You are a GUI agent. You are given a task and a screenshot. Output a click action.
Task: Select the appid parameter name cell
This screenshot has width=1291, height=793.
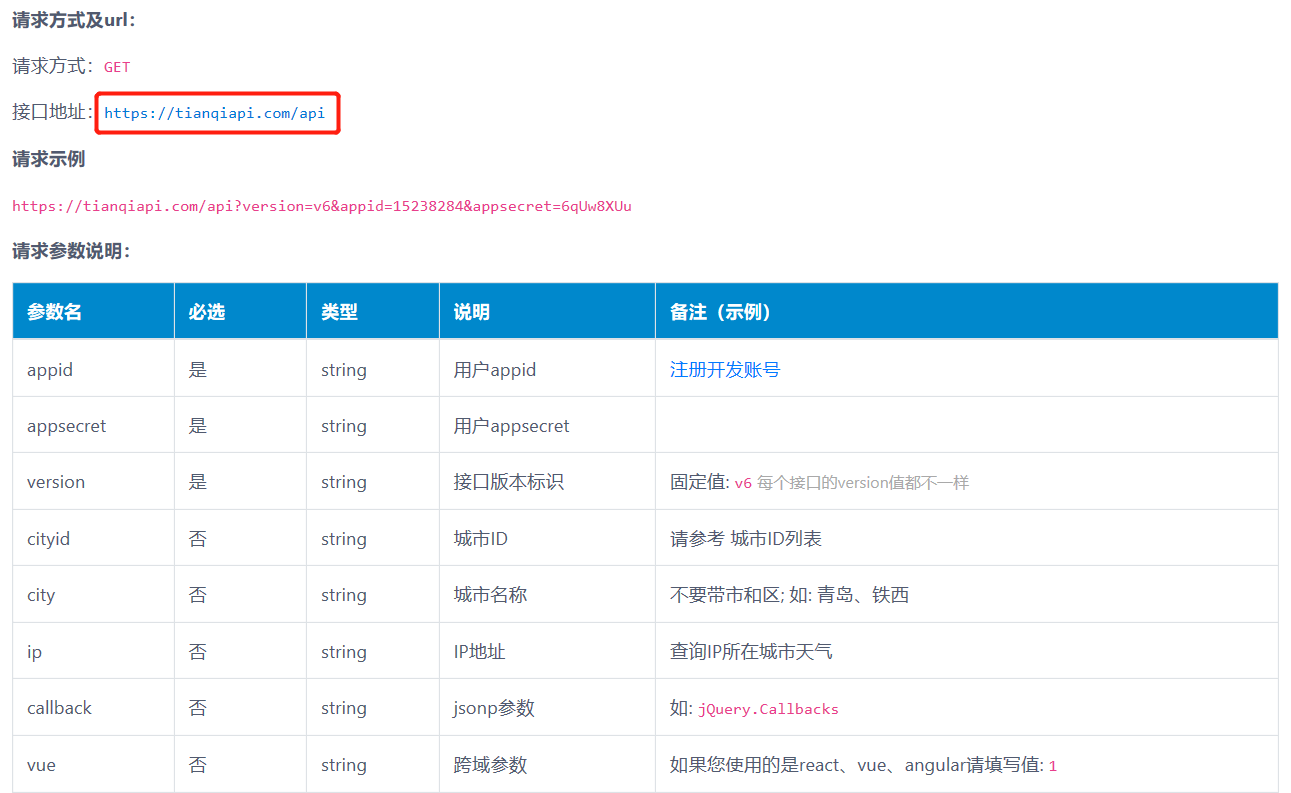pos(93,368)
